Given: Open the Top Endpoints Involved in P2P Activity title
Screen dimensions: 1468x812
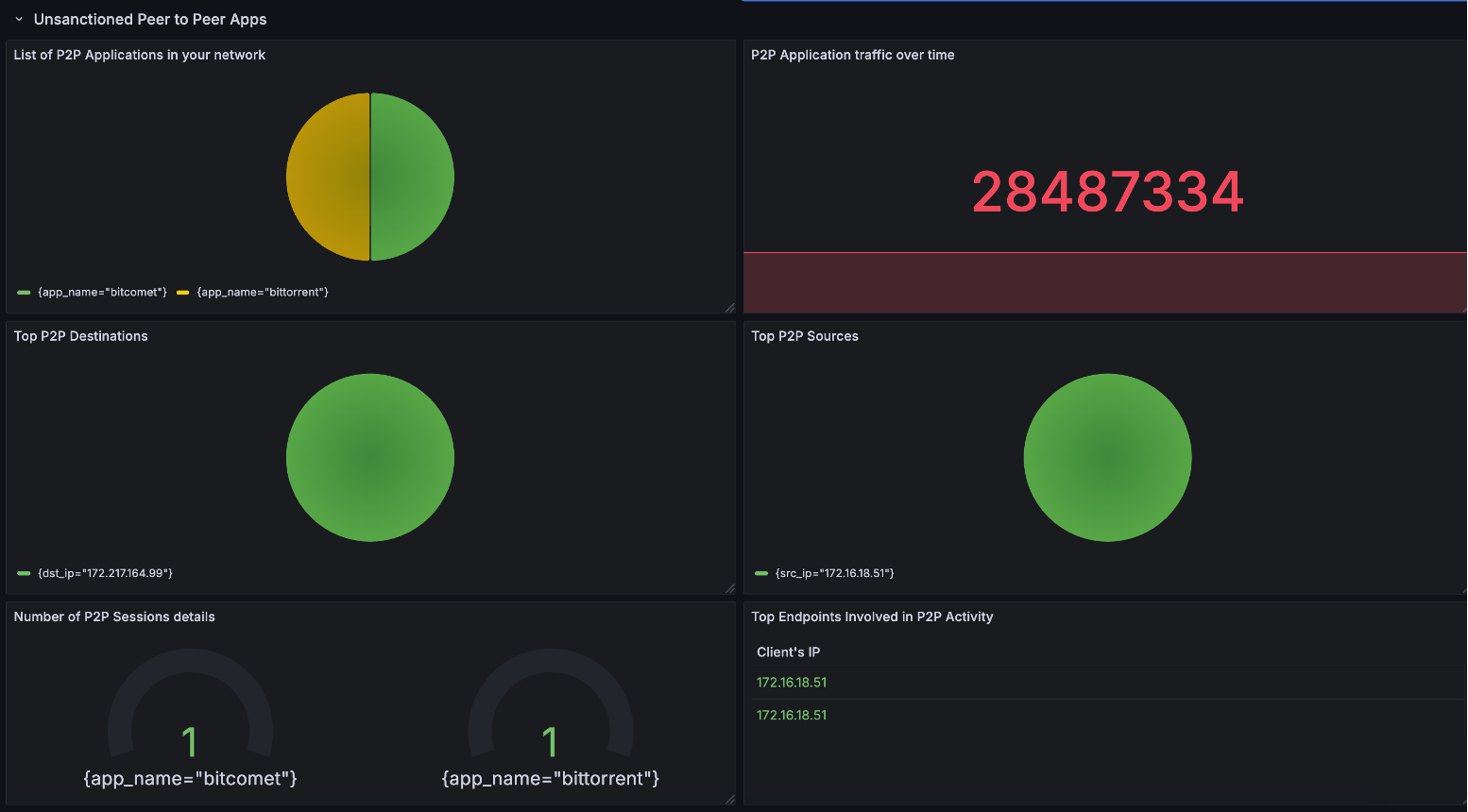Looking at the screenshot, I should click(872, 617).
